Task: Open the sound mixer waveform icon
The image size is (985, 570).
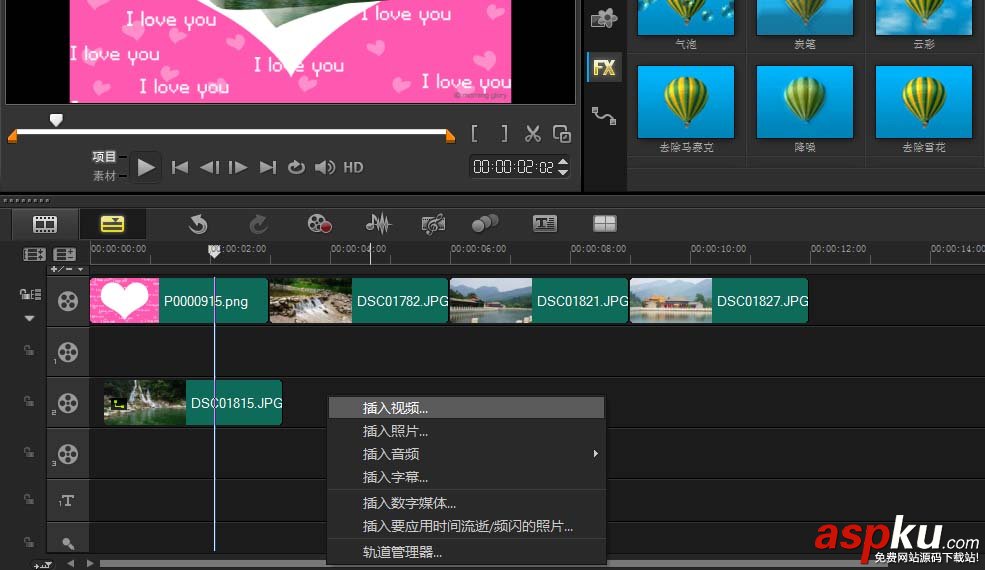Action: point(378,224)
